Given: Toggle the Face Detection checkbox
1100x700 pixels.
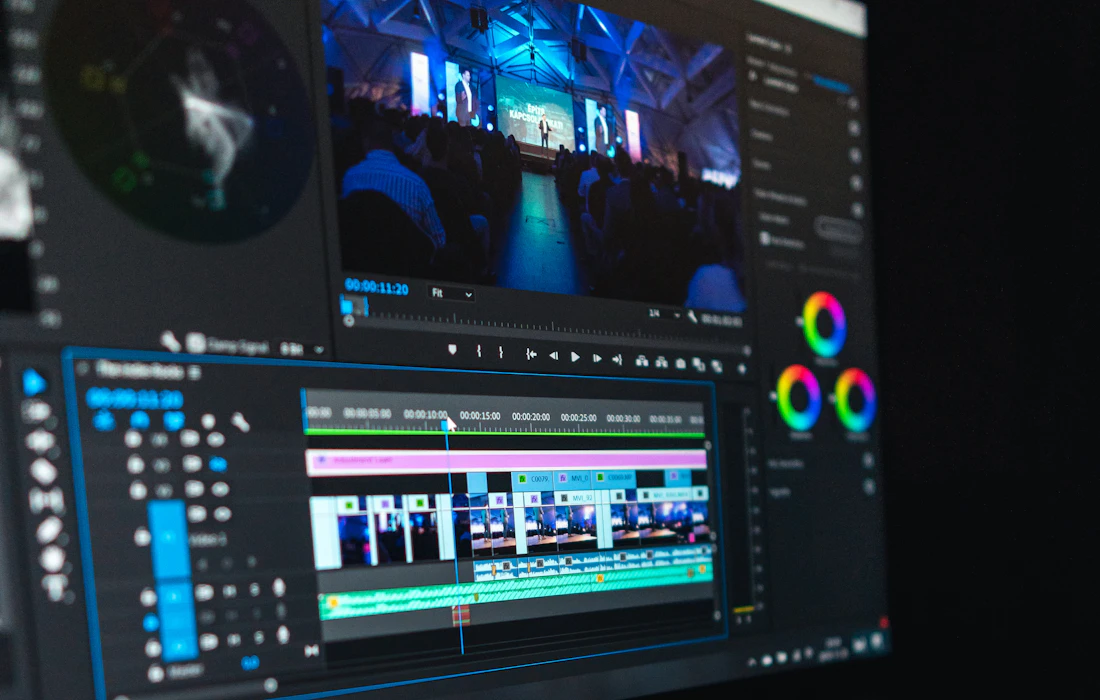Looking at the screenshot, I should point(765,239).
